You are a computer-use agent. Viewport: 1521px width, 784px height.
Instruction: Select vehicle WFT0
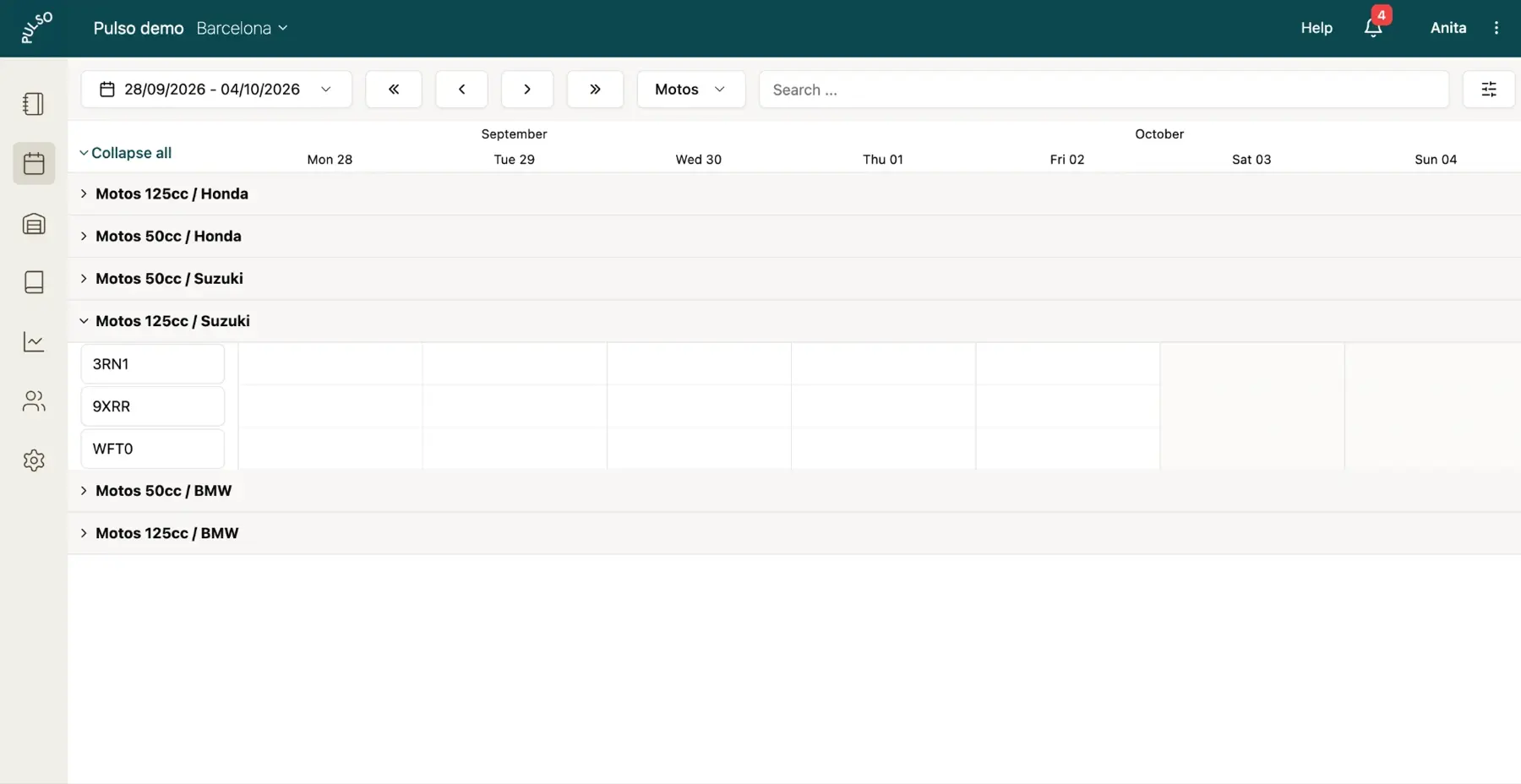point(153,449)
